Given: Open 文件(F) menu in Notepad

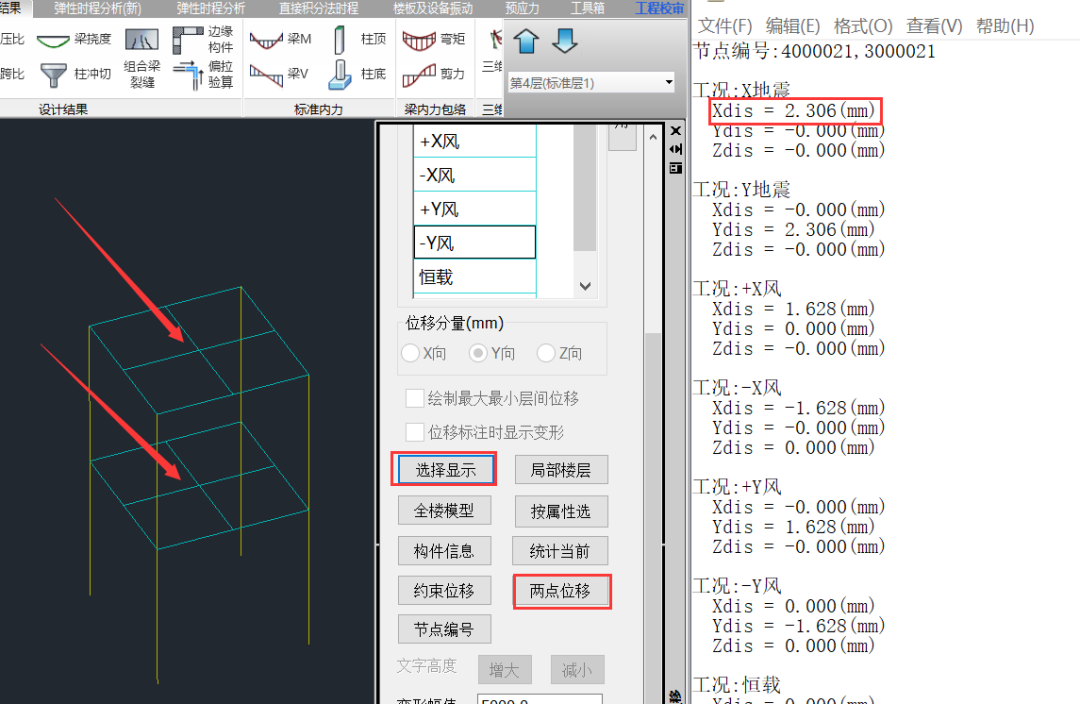Looking at the screenshot, I should [725, 26].
